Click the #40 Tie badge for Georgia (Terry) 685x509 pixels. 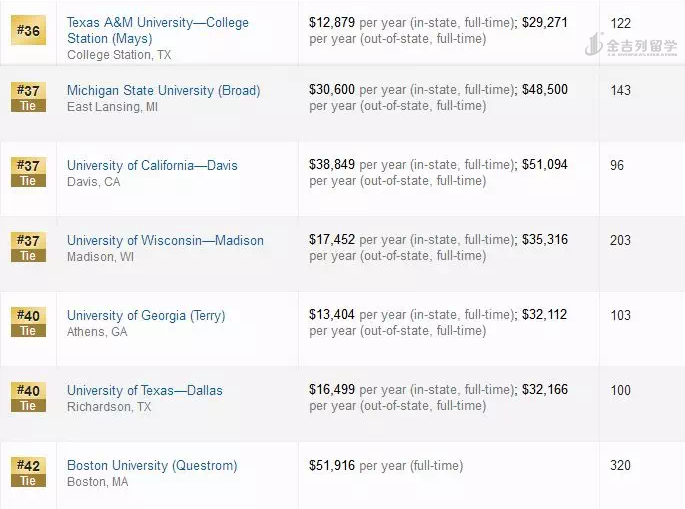click(x=28, y=322)
